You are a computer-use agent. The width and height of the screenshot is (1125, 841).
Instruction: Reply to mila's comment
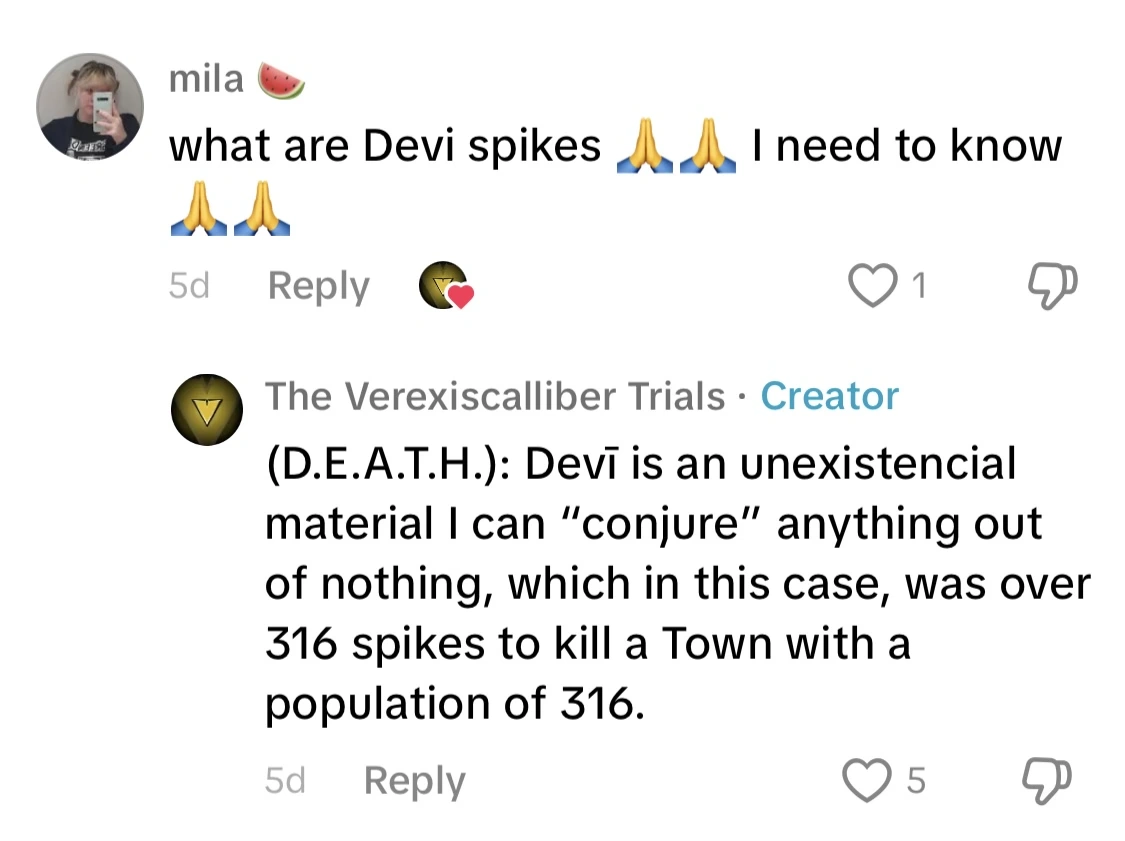[x=317, y=285]
